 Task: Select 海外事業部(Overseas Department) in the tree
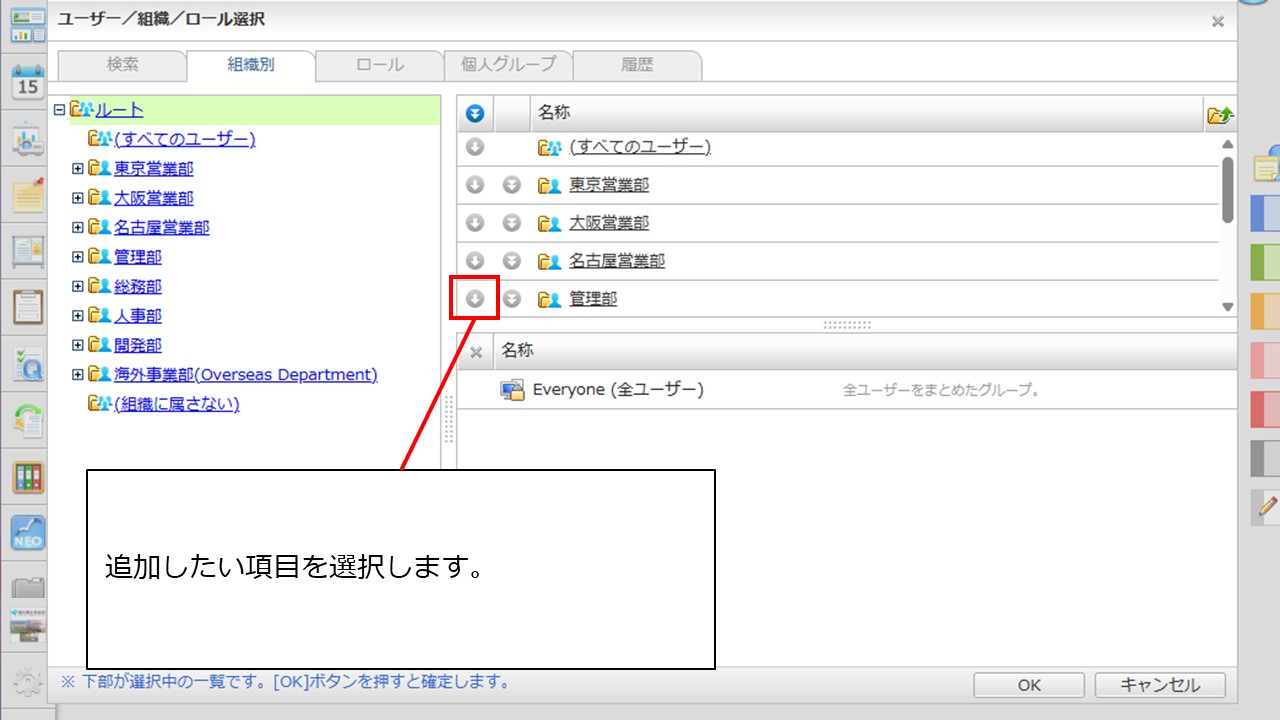(x=246, y=374)
